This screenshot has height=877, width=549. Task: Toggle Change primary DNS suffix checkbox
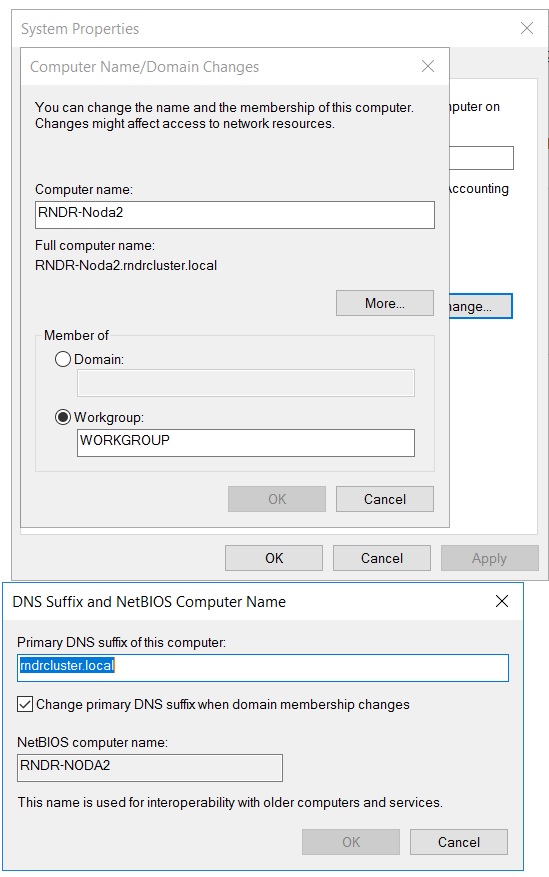[x=25, y=704]
